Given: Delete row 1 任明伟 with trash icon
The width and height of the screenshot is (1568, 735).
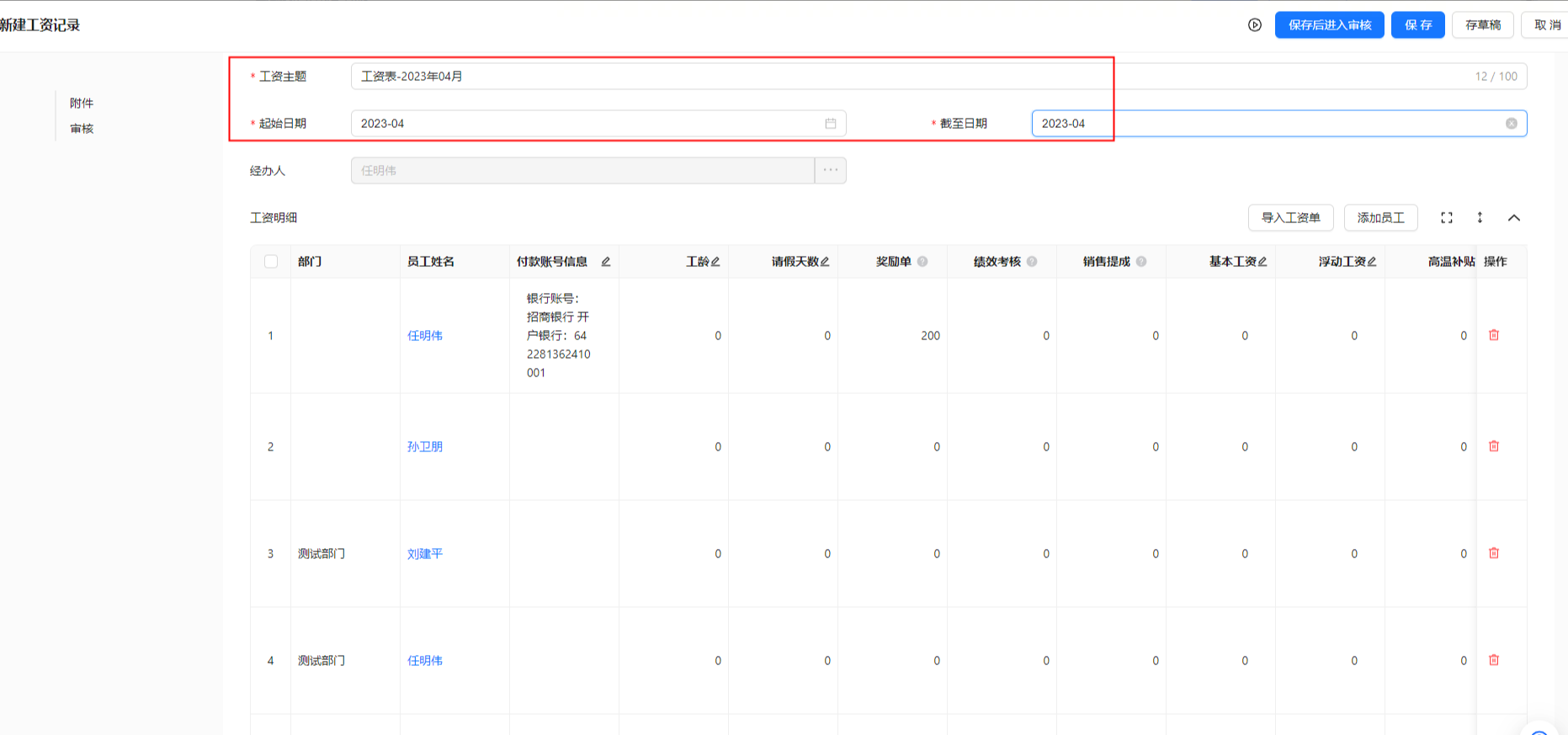Looking at the screenshot, I should (1494, 335).
